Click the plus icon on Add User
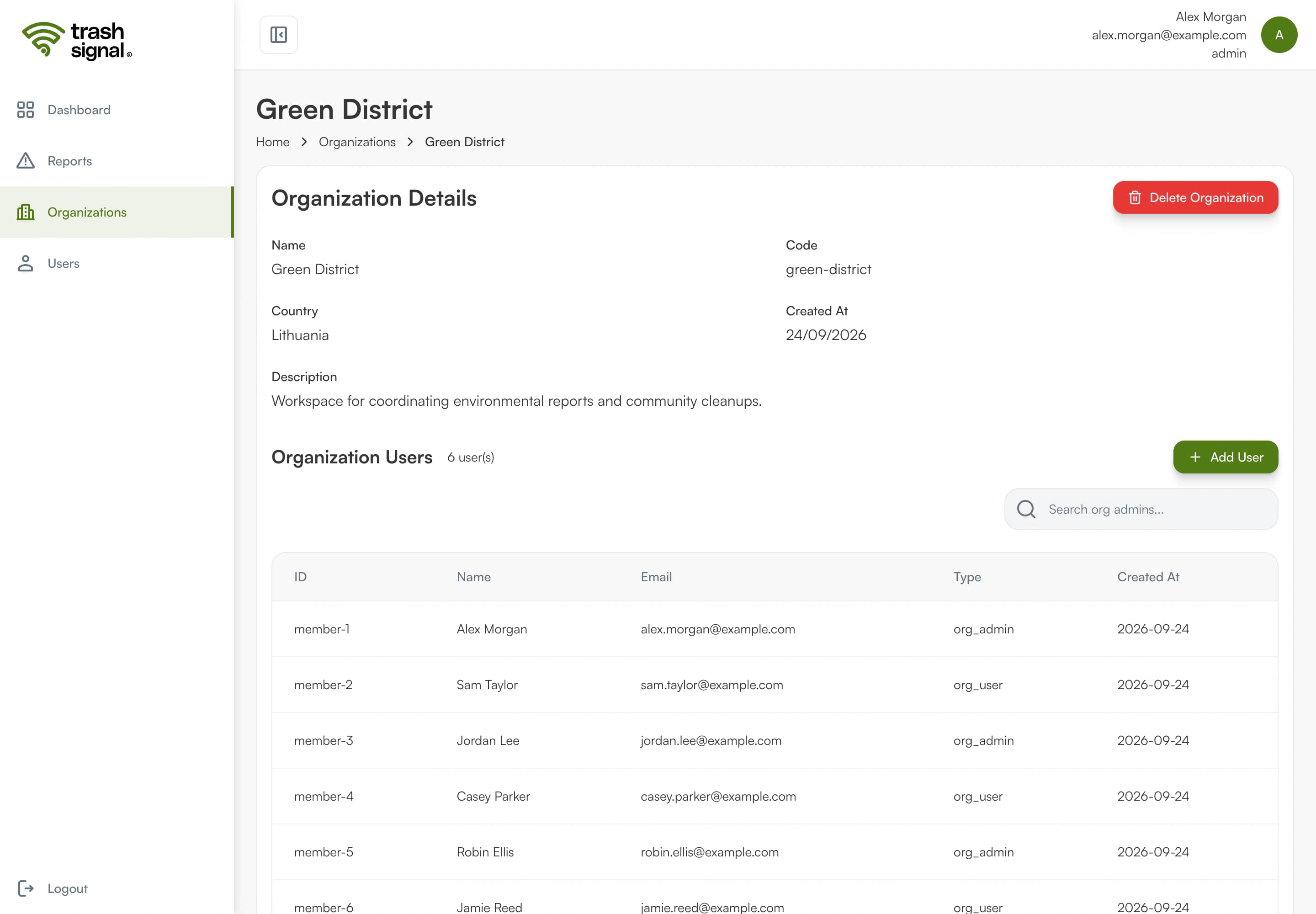The width and height of the screenshot is (1316, 914). pos(1194,457)
